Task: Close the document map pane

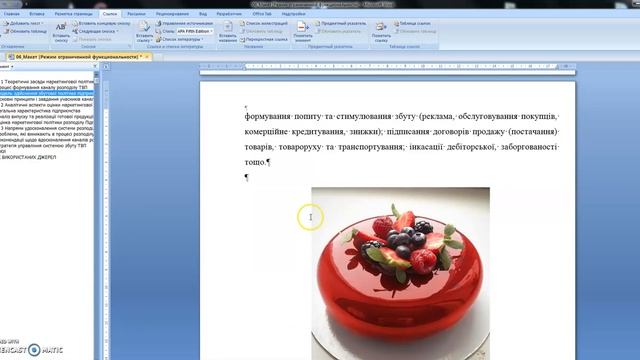Action: [x=96, y=66]
